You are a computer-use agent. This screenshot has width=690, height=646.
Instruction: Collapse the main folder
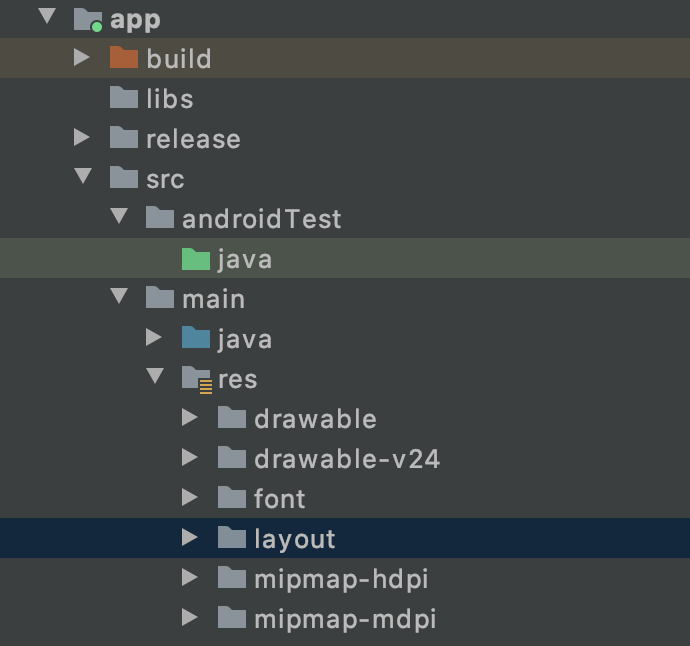click(x=119, y=296)
